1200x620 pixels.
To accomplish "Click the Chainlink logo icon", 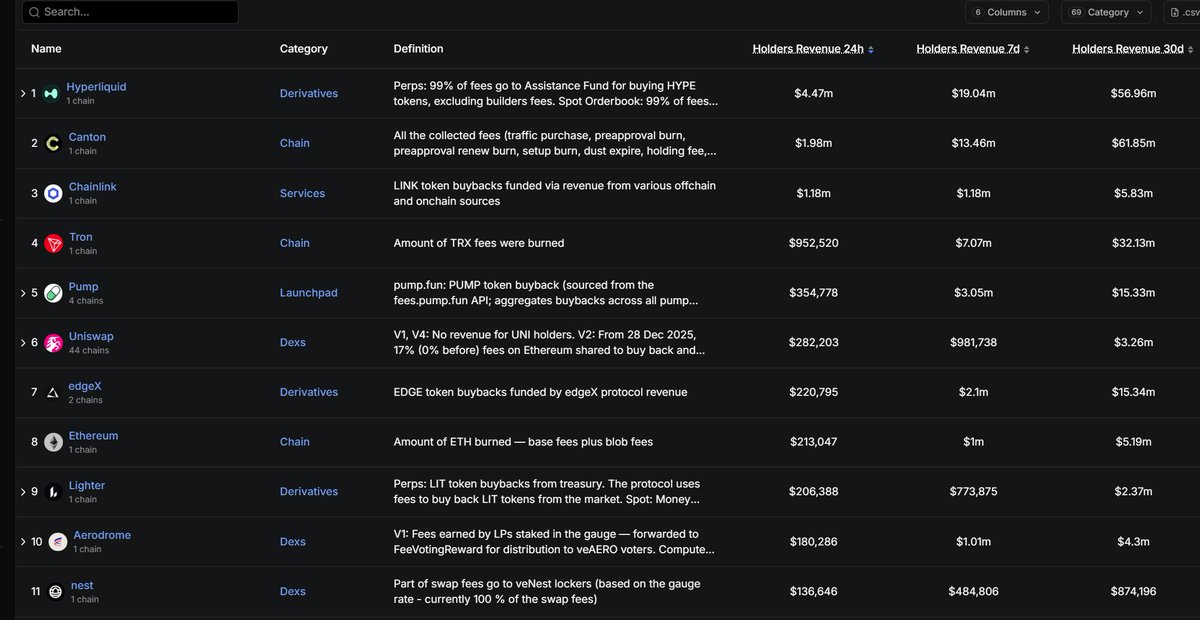I will (x=53, y=194).
